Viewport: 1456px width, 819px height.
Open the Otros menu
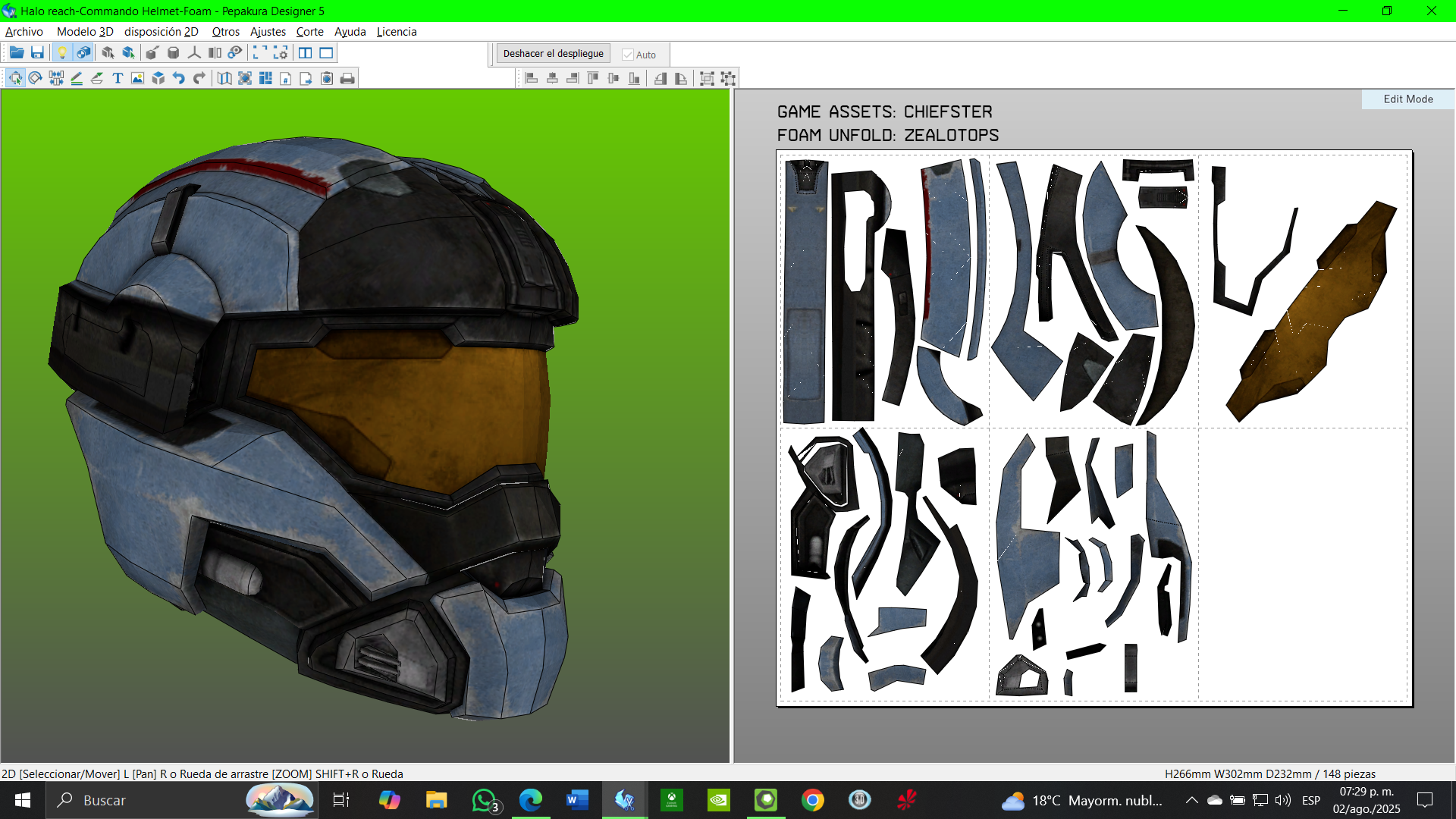226,32
